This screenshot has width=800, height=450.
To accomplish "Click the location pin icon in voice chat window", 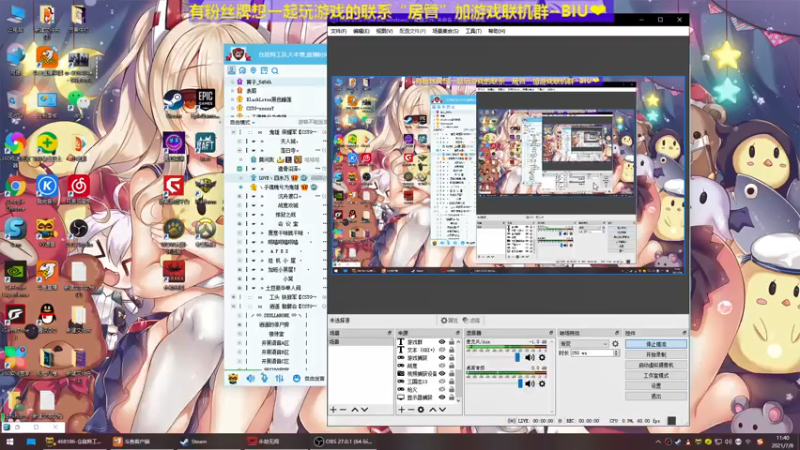I will tap(253, 70).
